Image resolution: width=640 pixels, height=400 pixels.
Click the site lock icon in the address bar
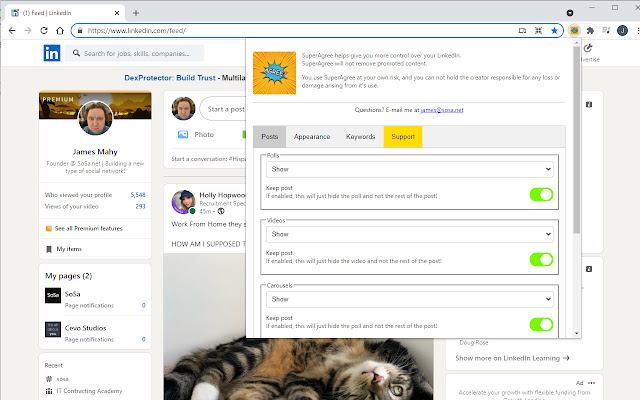[x=80, y=31]
